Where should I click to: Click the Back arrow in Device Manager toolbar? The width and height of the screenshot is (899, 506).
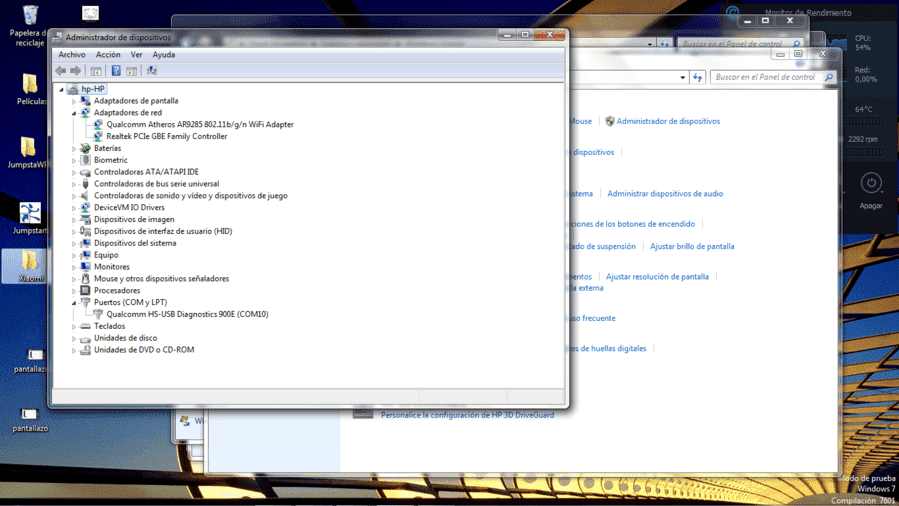61,71
